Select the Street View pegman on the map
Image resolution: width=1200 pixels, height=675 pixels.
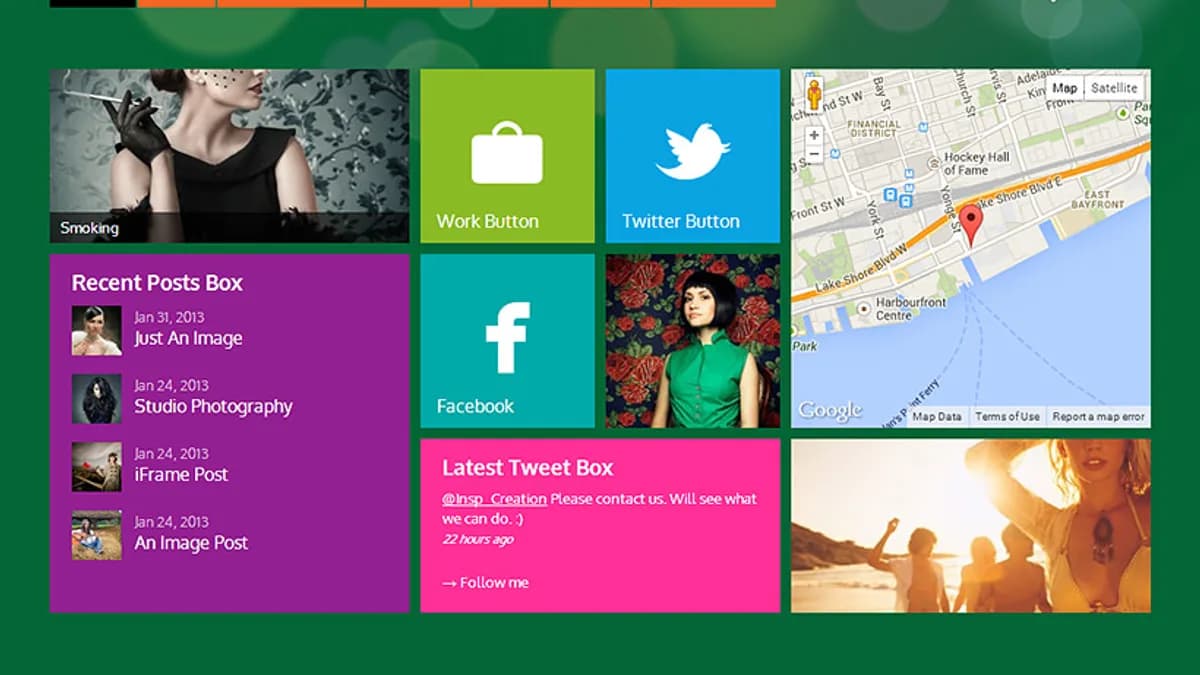pos(814,95)
